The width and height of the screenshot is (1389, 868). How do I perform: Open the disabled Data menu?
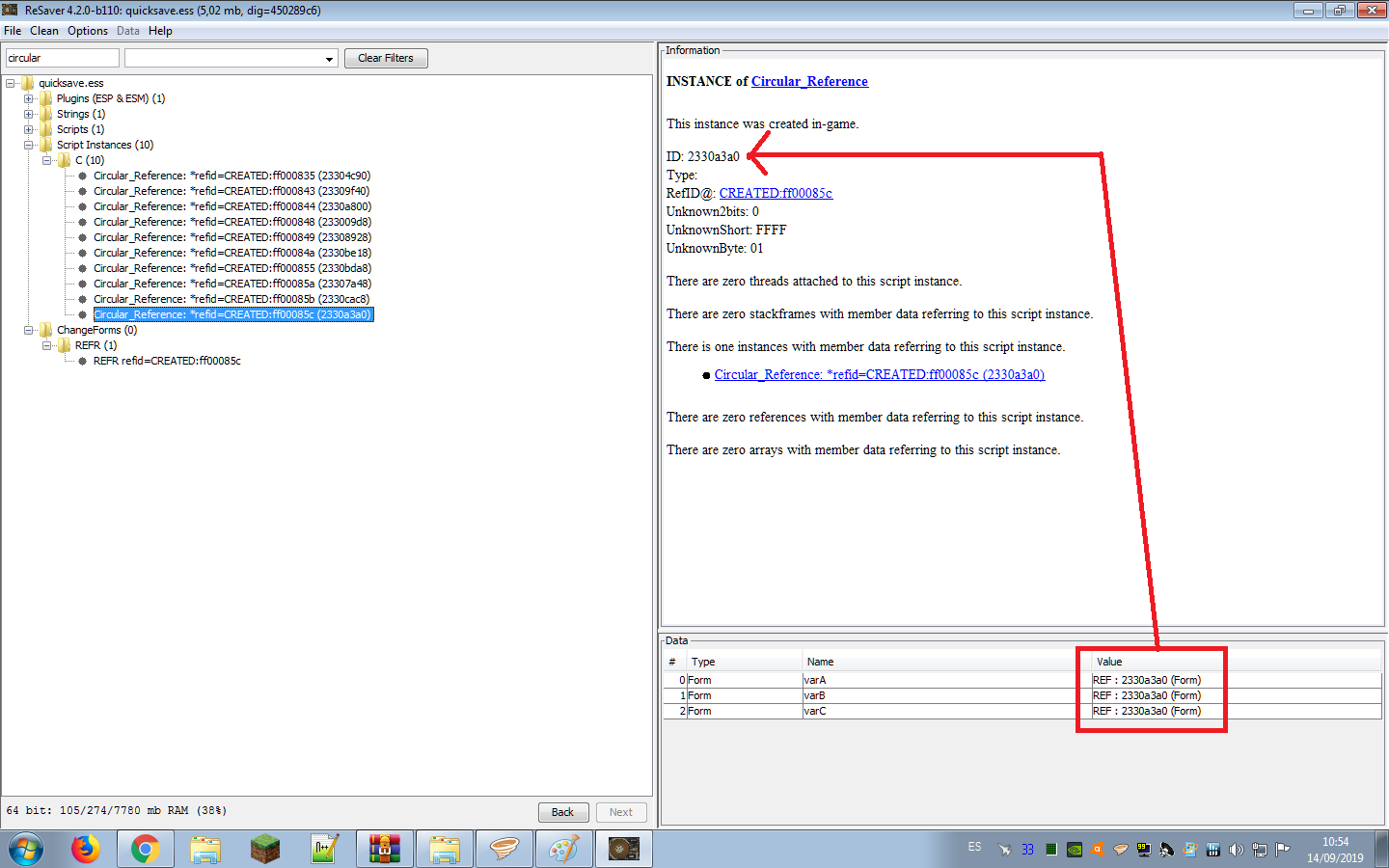pyautogui.click(x=128, y=31)
